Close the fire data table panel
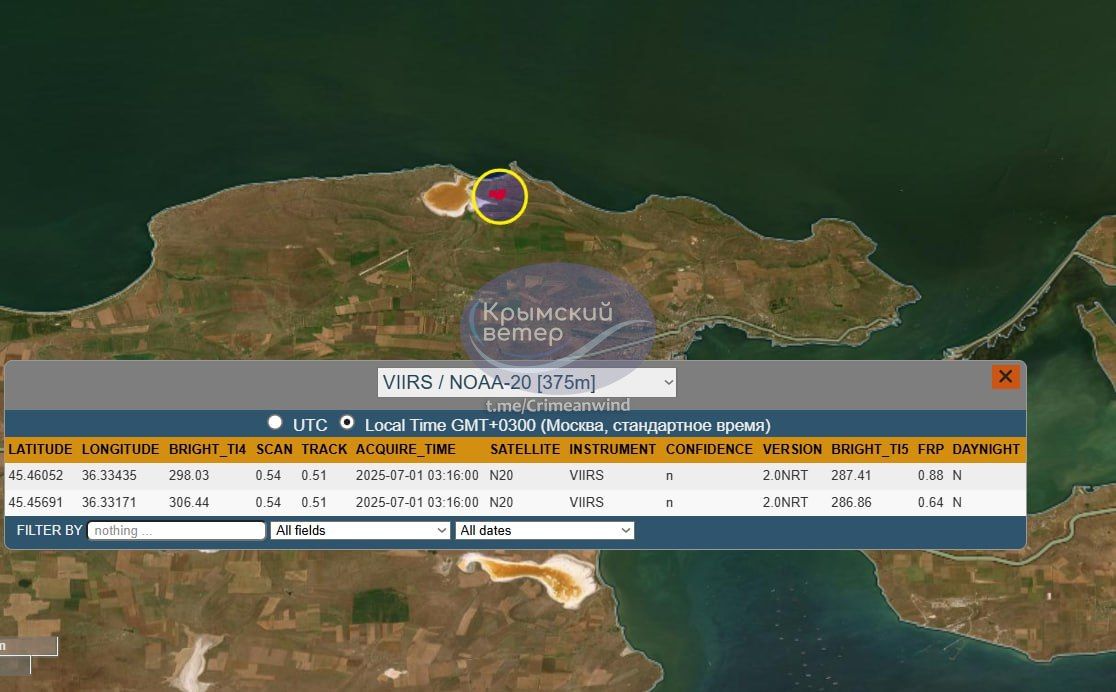 (1005, 377)
